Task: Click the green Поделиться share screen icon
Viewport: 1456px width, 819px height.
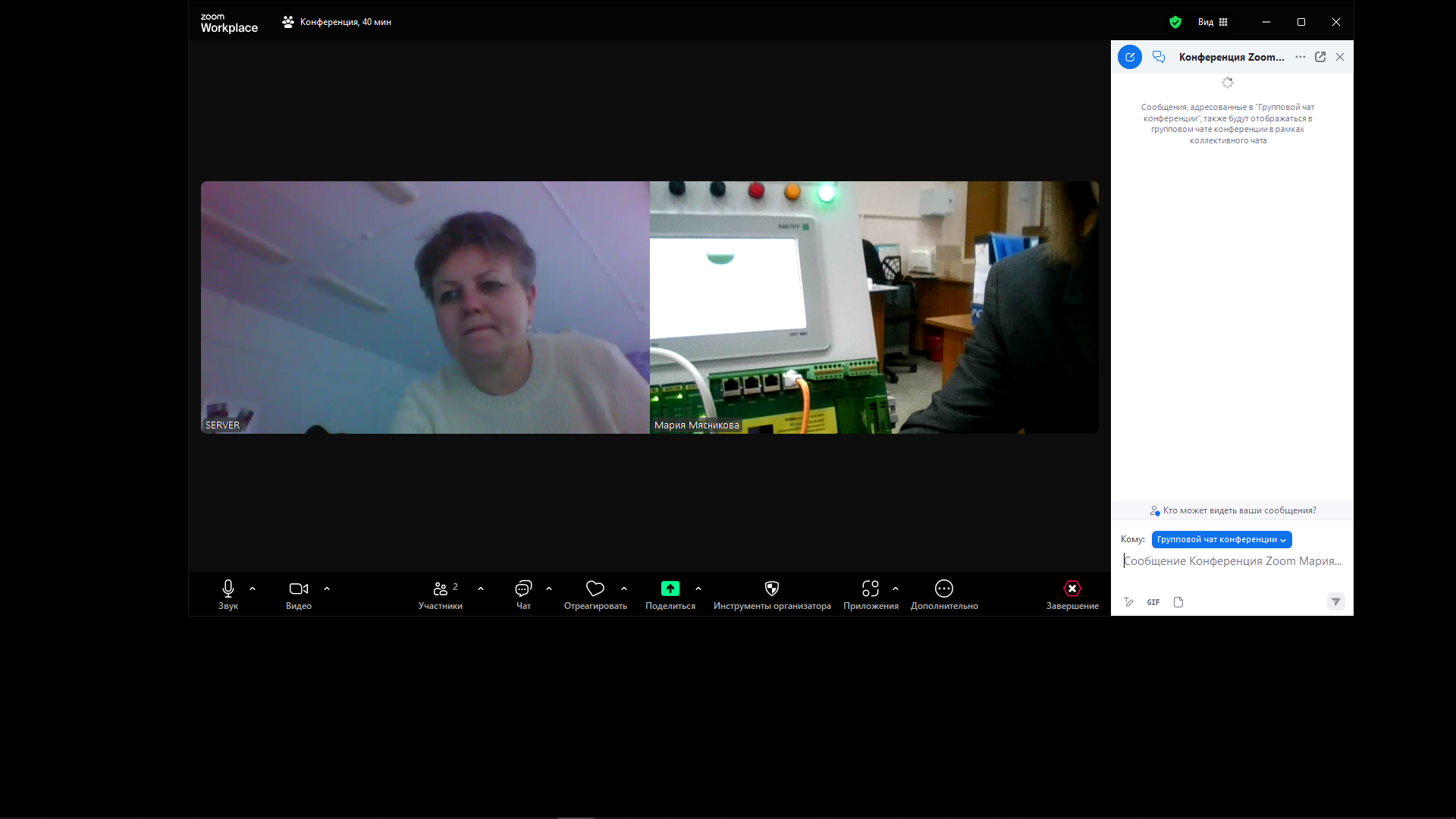Action: click(670, 588)
